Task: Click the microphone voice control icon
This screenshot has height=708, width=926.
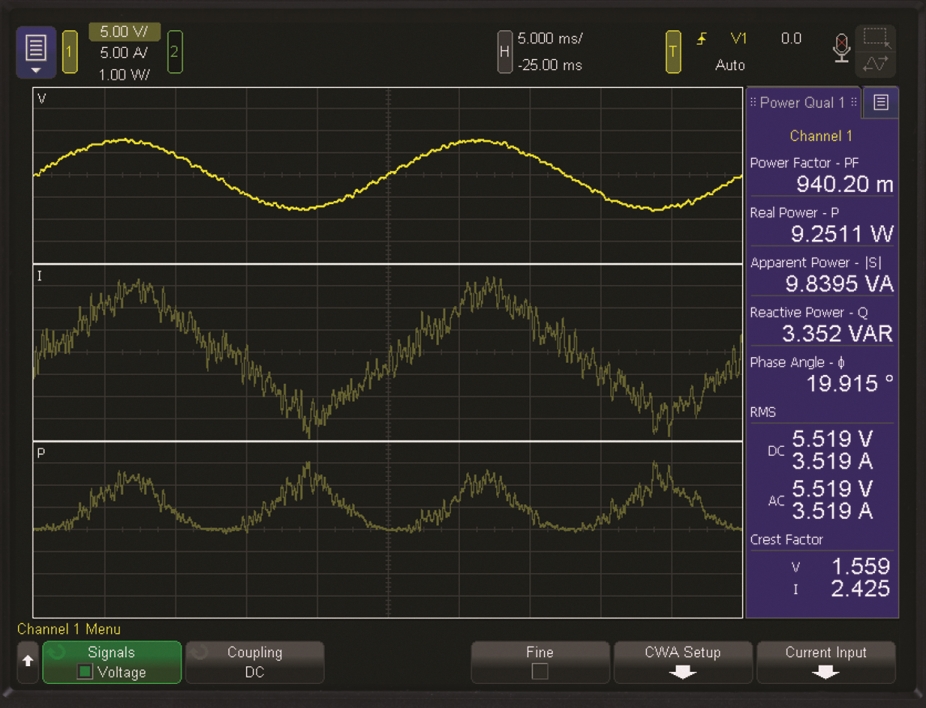Action: 842,48
